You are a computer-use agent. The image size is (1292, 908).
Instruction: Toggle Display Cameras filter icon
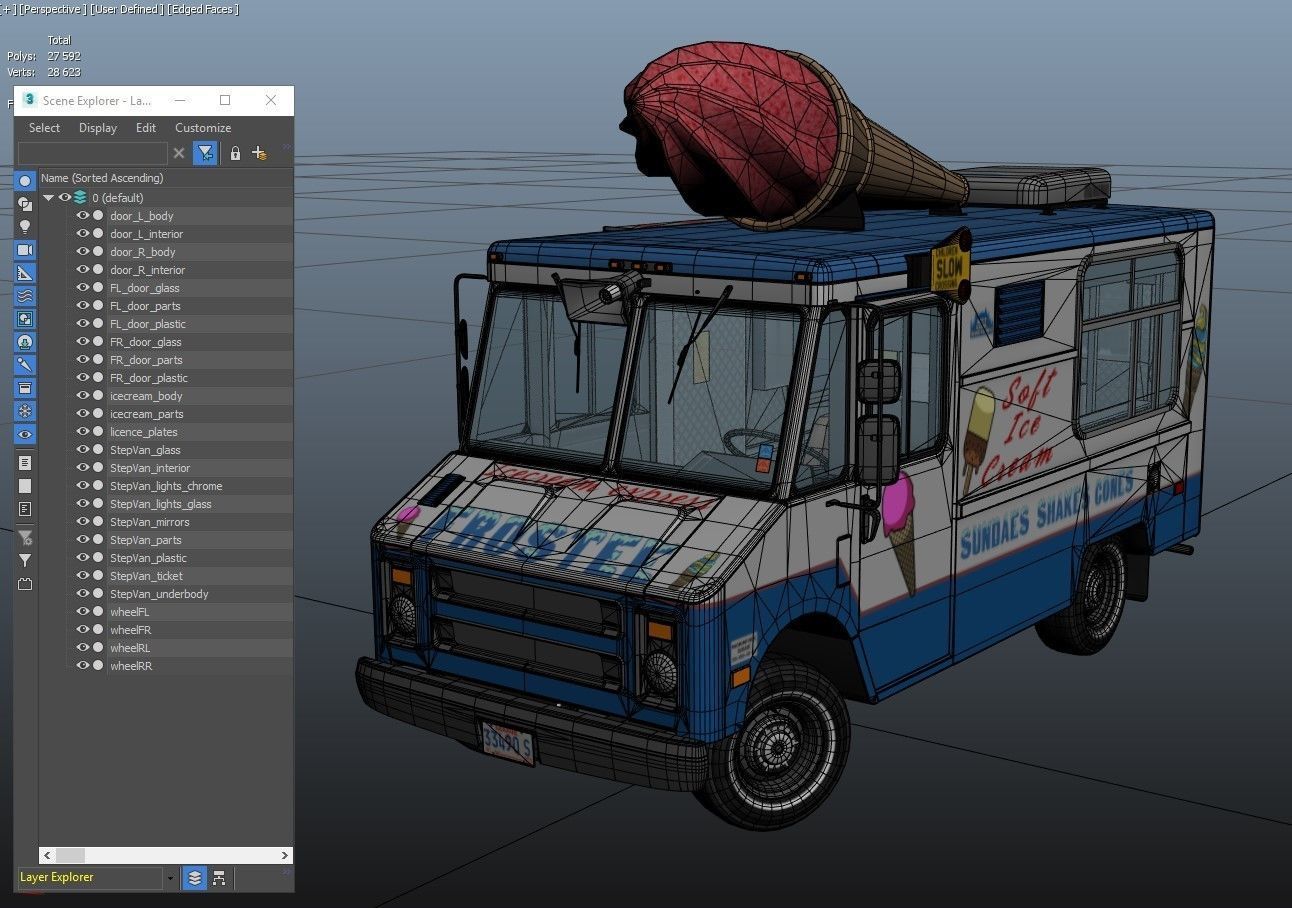[25, 250]
